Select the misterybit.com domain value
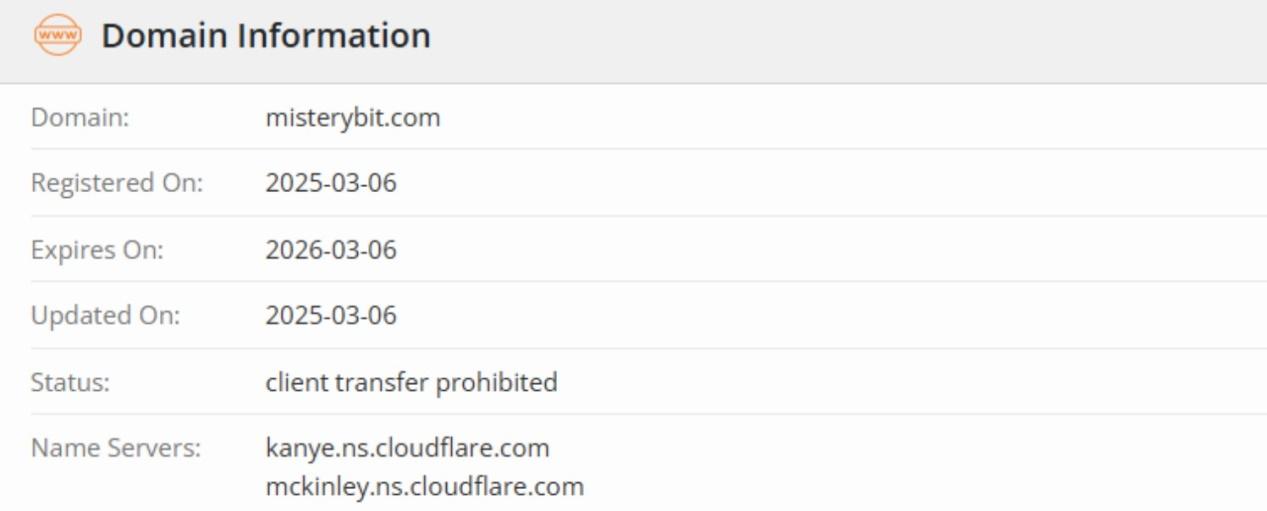1267x511 pixels. pos(352,118)
